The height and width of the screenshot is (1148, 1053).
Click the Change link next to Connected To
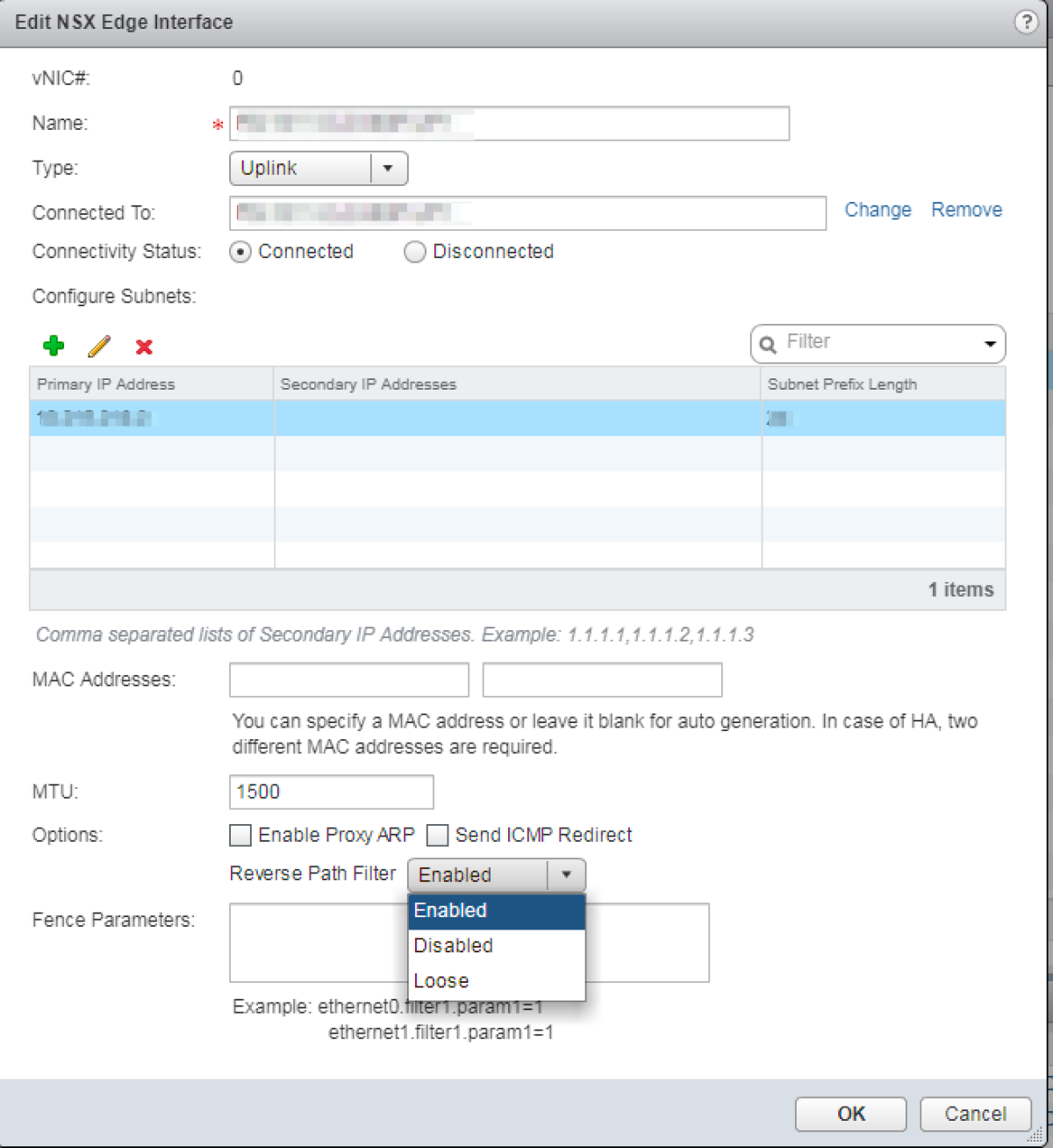(877, 210)
